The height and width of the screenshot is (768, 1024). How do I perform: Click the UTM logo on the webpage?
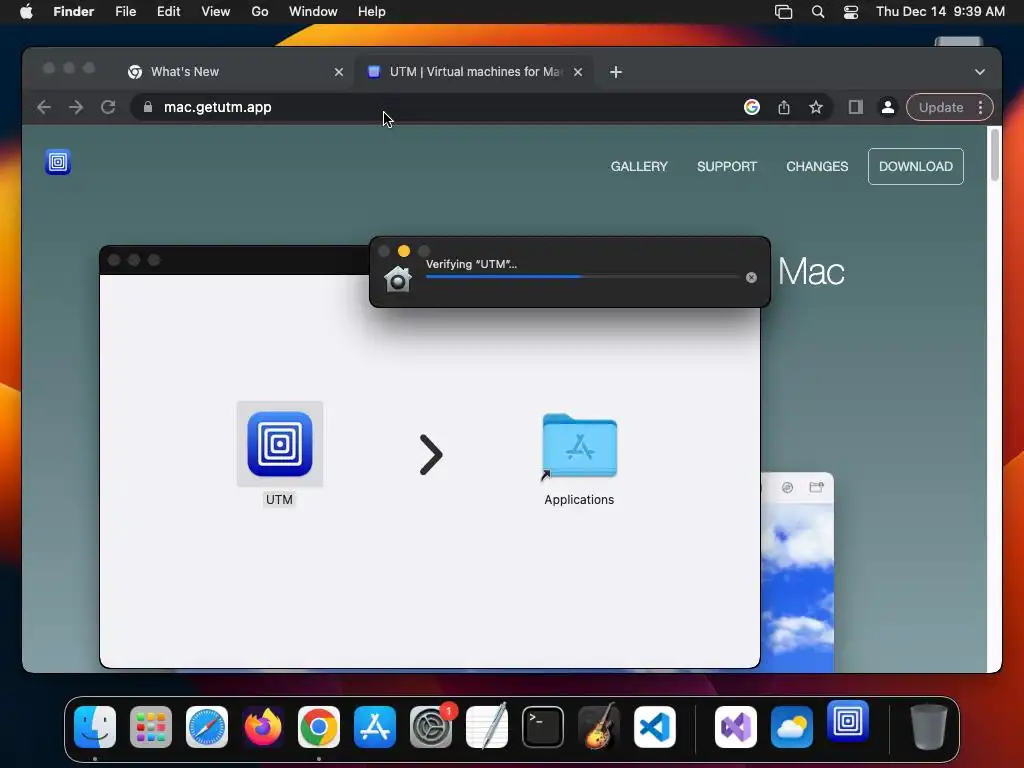[x=58, y=162]
